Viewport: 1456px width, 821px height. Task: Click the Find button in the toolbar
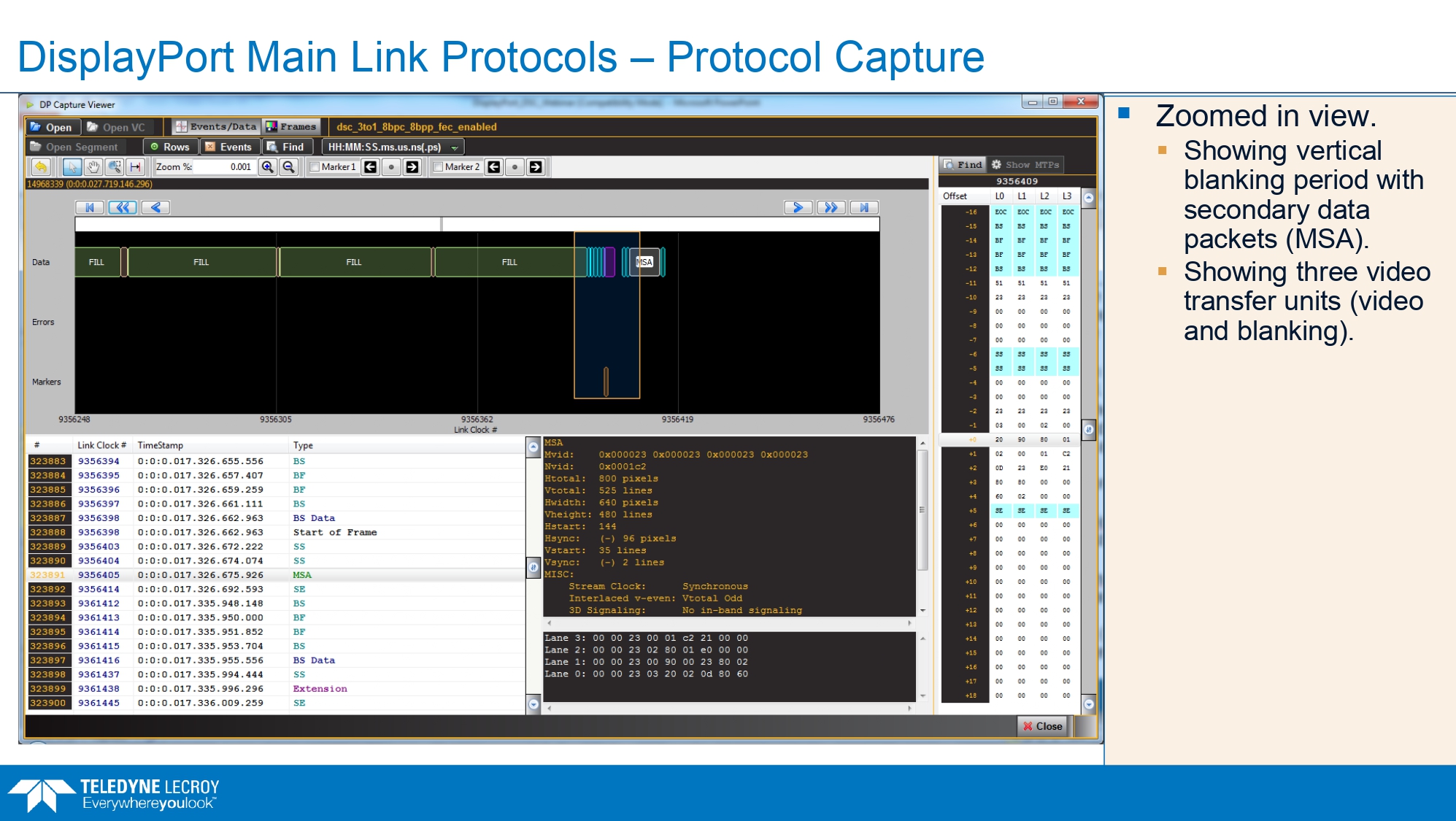pyautogui.click(x=285, y=147)
